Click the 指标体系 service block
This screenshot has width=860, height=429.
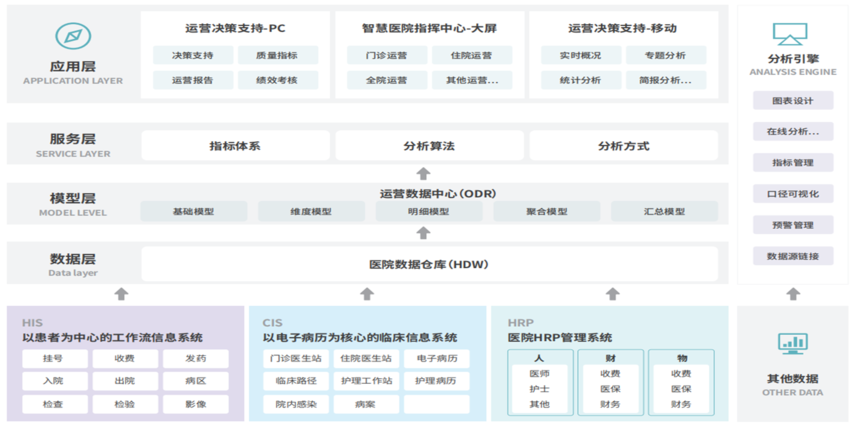(235, 146)
